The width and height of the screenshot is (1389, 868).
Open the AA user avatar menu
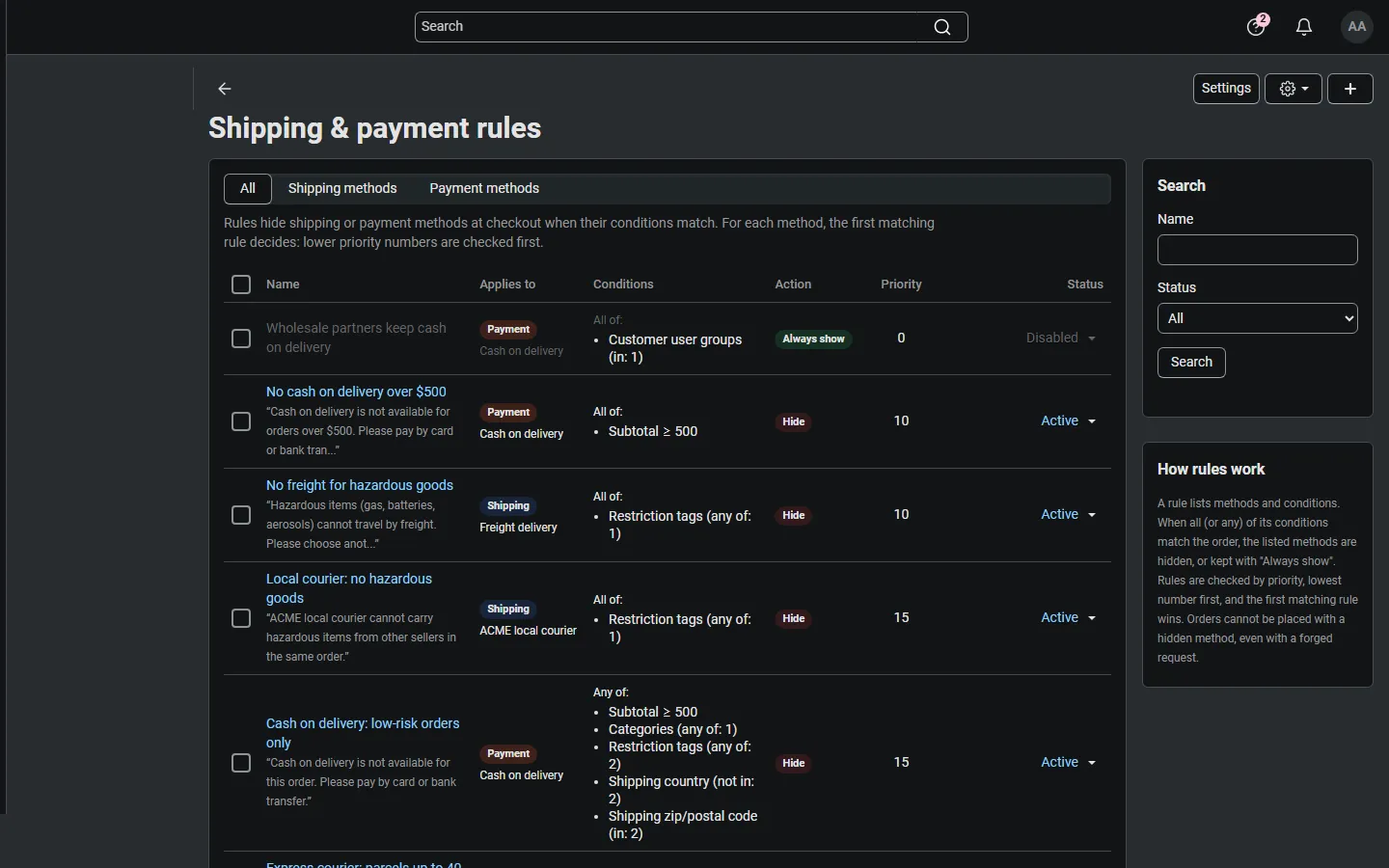click(x=1357, y=27)
